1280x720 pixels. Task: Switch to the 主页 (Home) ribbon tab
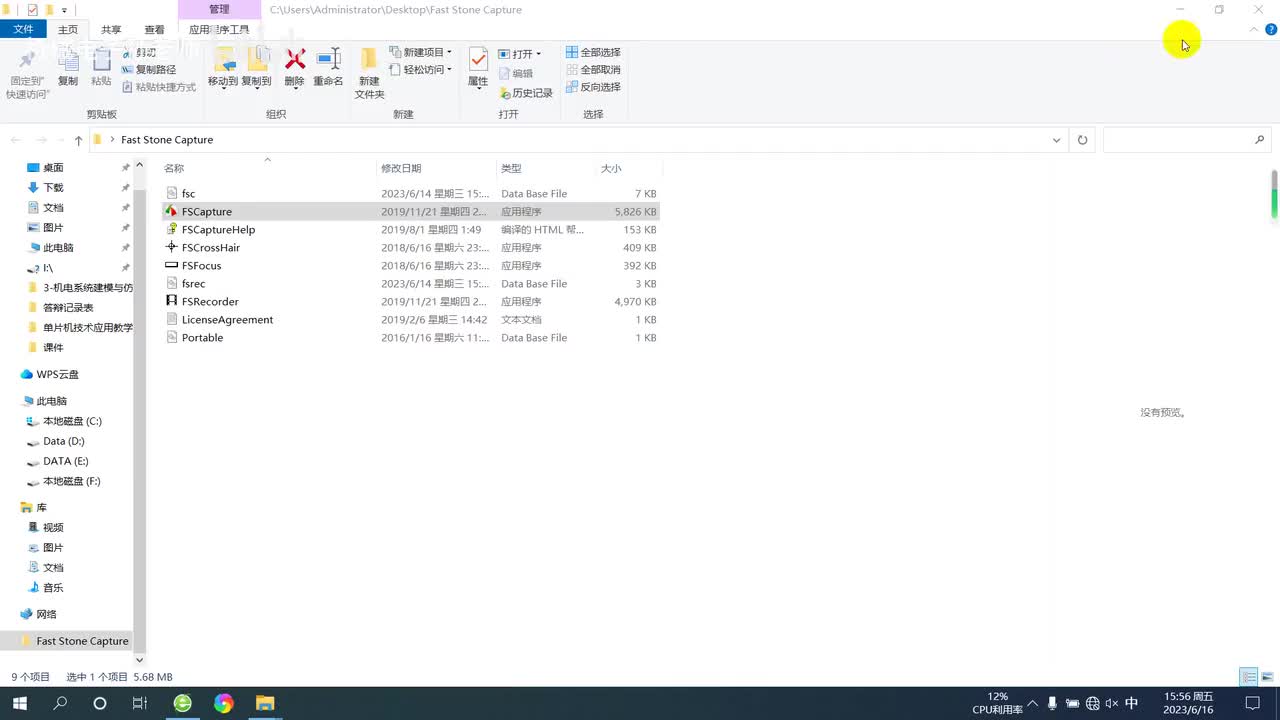pos(68,30)
